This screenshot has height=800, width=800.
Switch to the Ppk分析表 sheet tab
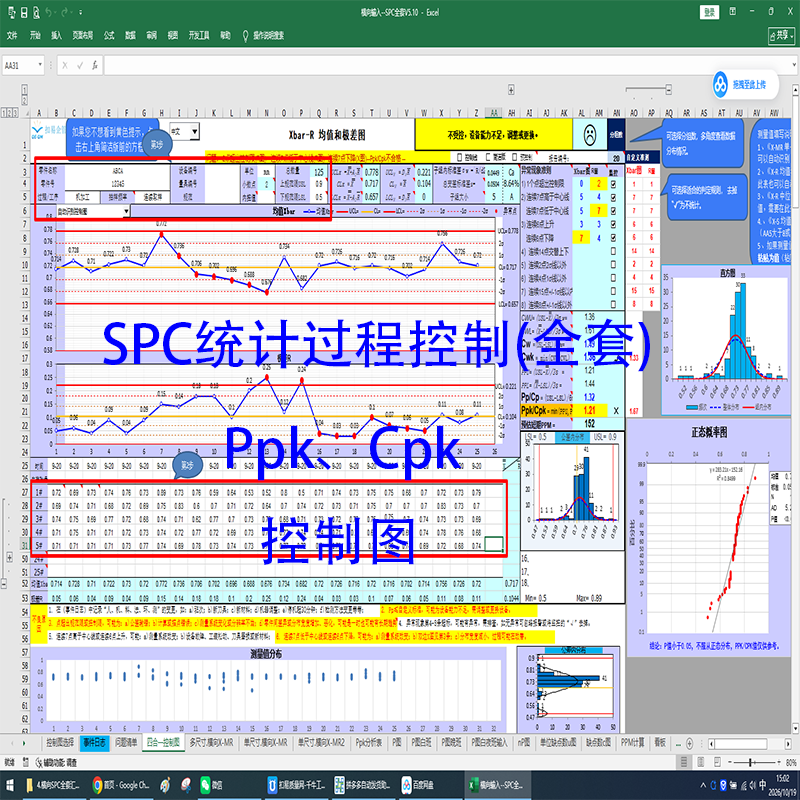point(368,743)
